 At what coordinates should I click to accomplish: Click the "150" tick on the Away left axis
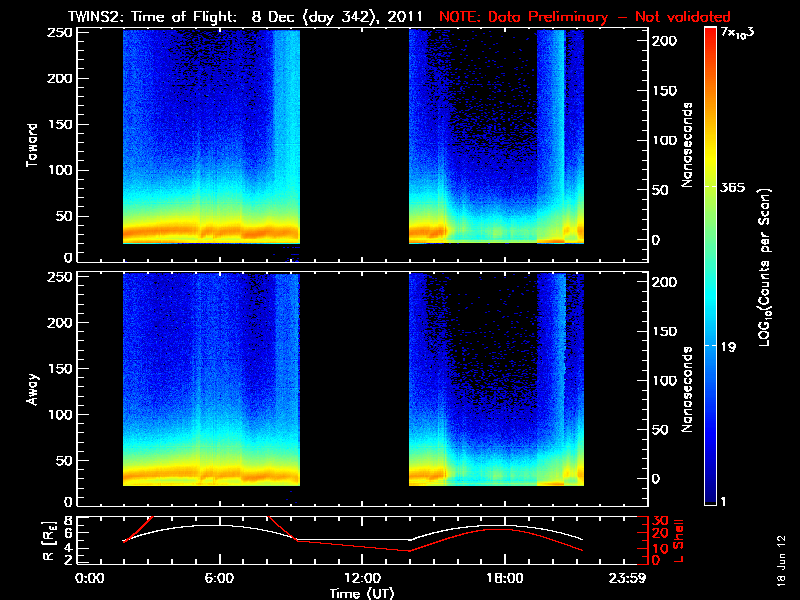click(x=60, y=369)
